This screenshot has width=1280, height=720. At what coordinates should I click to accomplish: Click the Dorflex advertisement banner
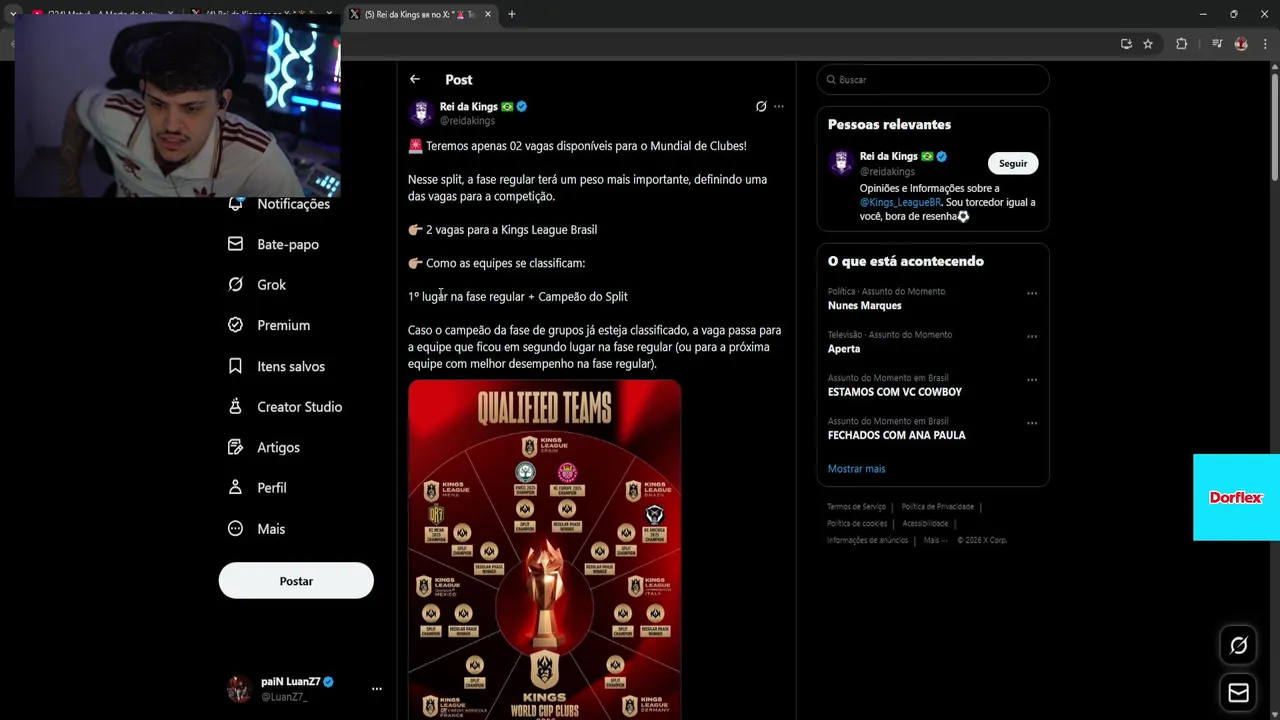tap(1236, 497)
